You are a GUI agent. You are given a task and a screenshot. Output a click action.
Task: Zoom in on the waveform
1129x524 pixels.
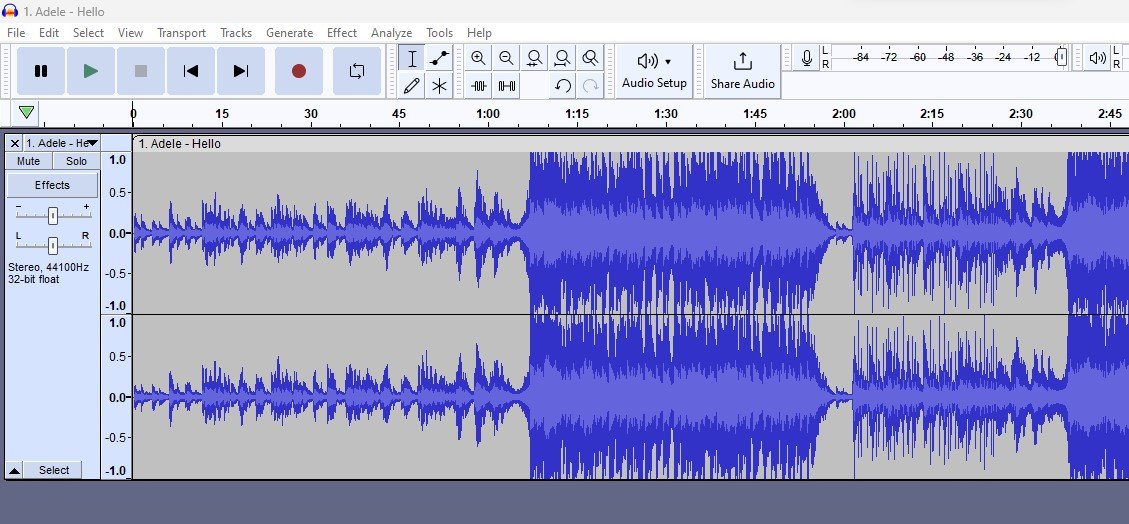pos(478,58)
